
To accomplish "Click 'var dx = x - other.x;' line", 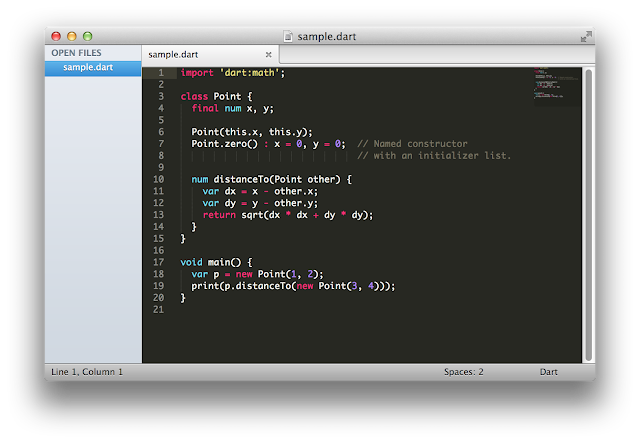I will pyautogui.click(x=260, y=191).
